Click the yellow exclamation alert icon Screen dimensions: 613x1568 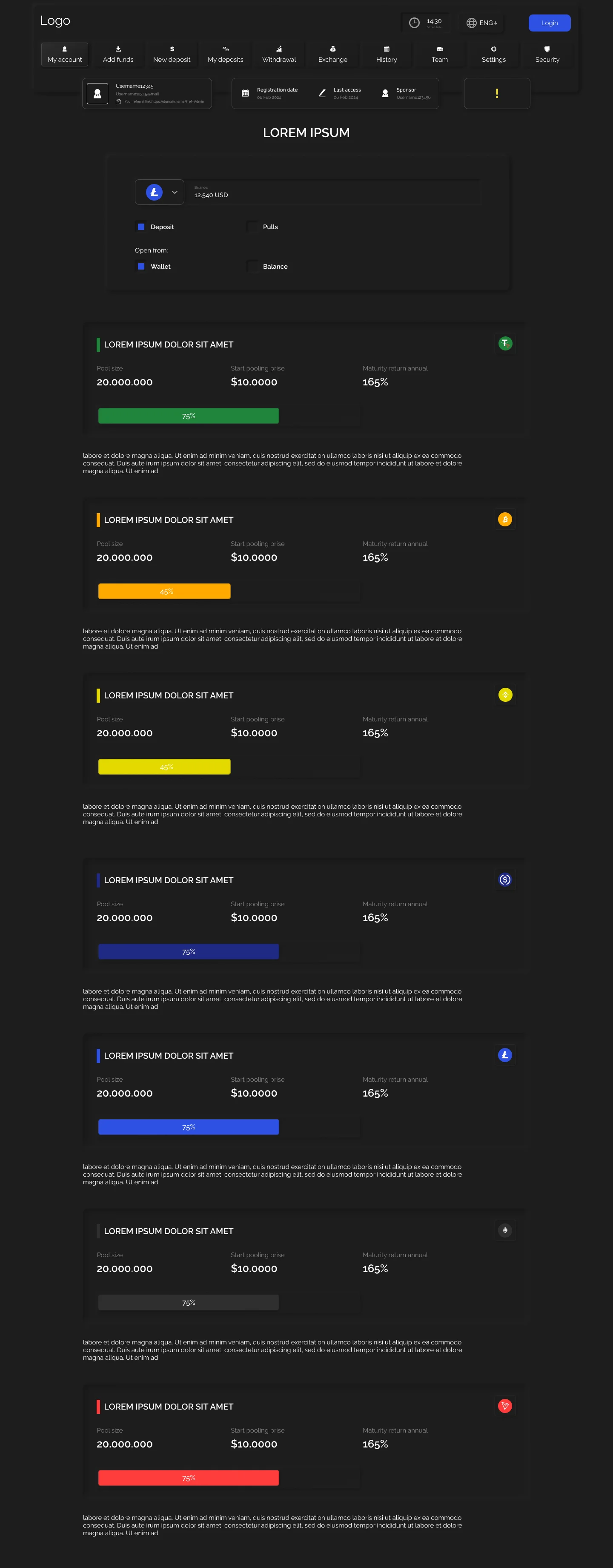497,93
